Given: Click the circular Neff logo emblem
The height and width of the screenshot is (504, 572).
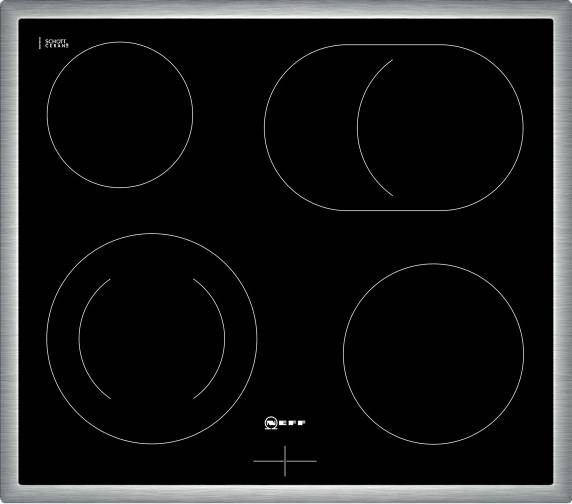Looking at the screenshot, I should tap(270, 423).
